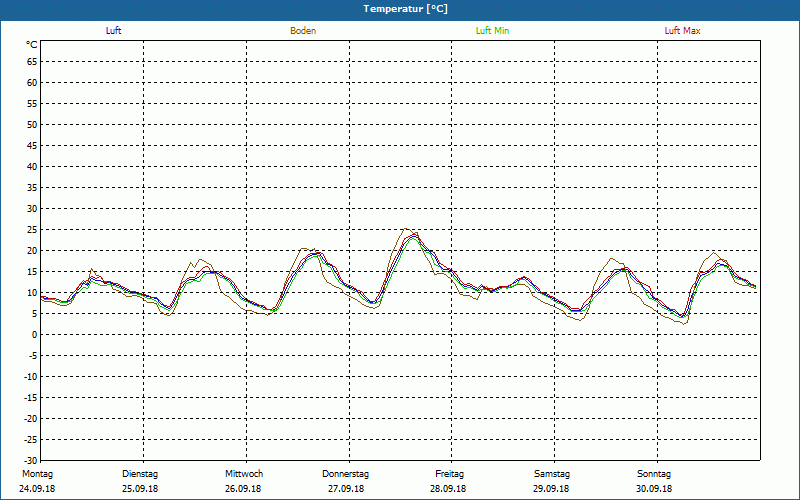Click the blue Luft legend label

113,31
